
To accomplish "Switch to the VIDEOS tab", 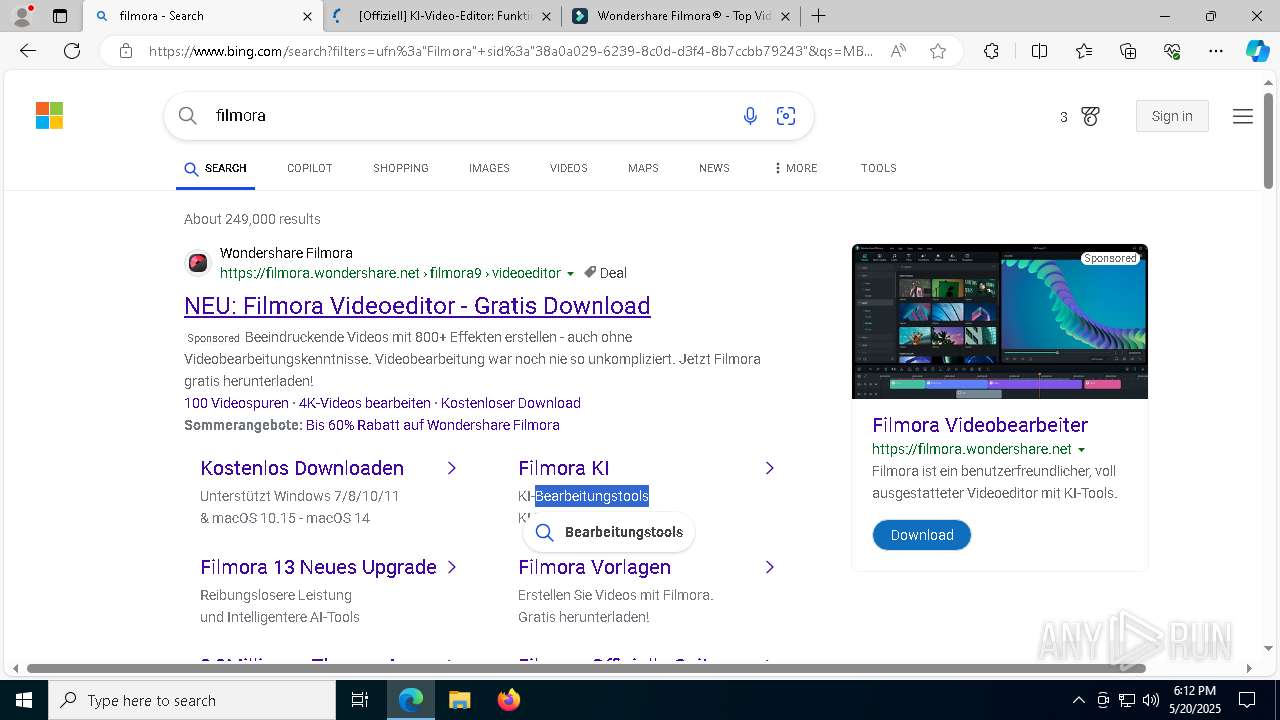I will pos(568,168).
